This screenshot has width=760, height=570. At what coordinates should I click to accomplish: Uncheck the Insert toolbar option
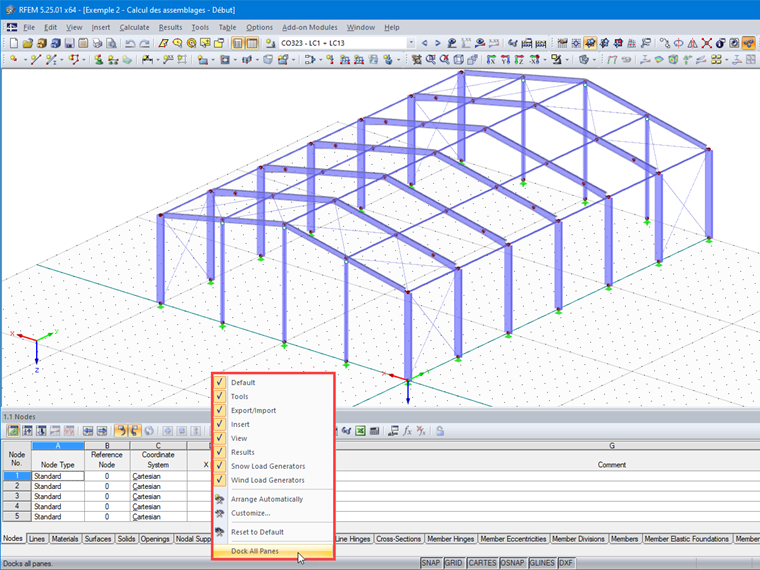point(220,424)
